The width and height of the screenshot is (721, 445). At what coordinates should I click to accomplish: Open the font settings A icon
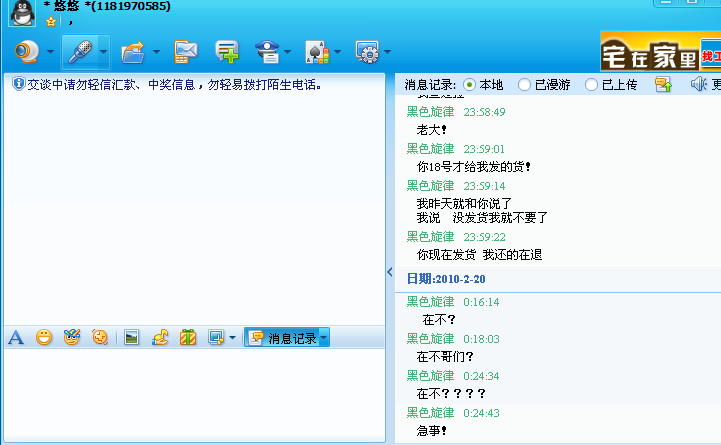[x=16, y=337]
